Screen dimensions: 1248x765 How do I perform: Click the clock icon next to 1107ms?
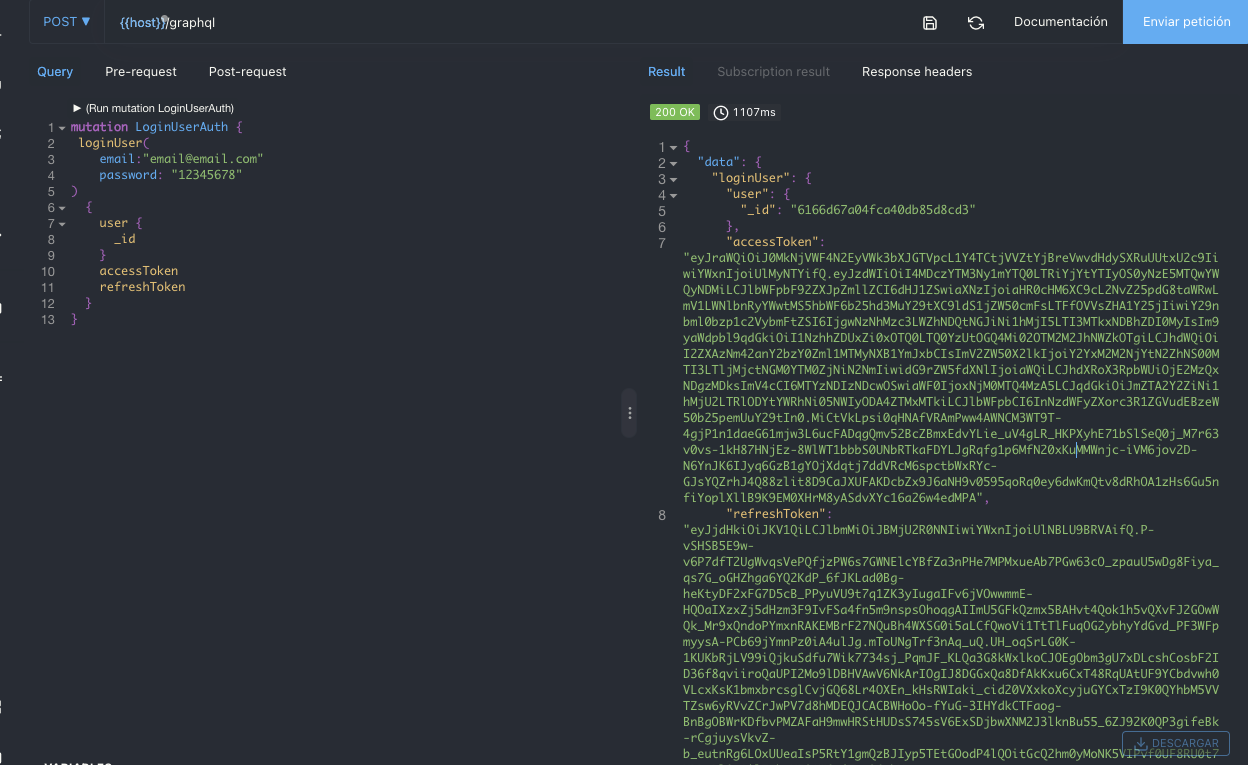[x=721, y=112]
